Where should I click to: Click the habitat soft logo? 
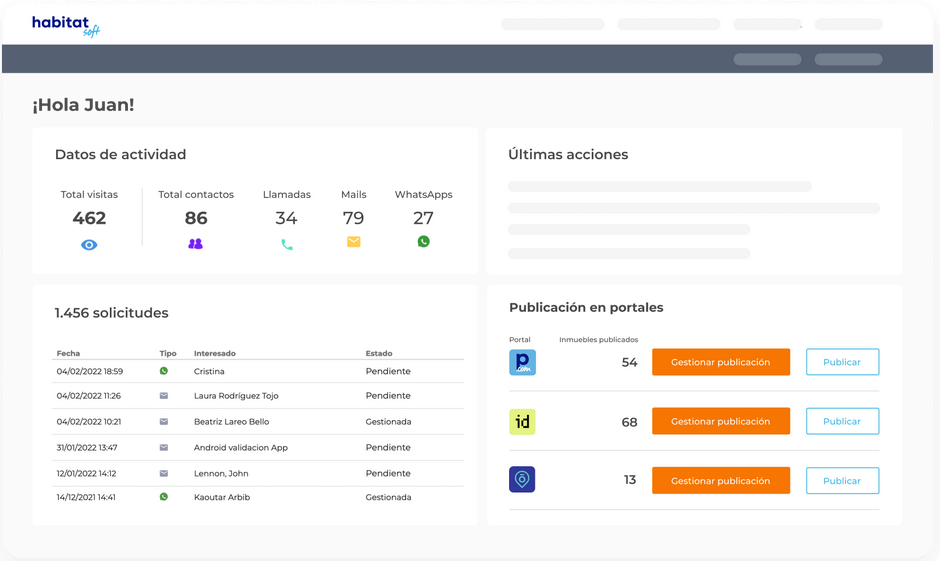66,25
